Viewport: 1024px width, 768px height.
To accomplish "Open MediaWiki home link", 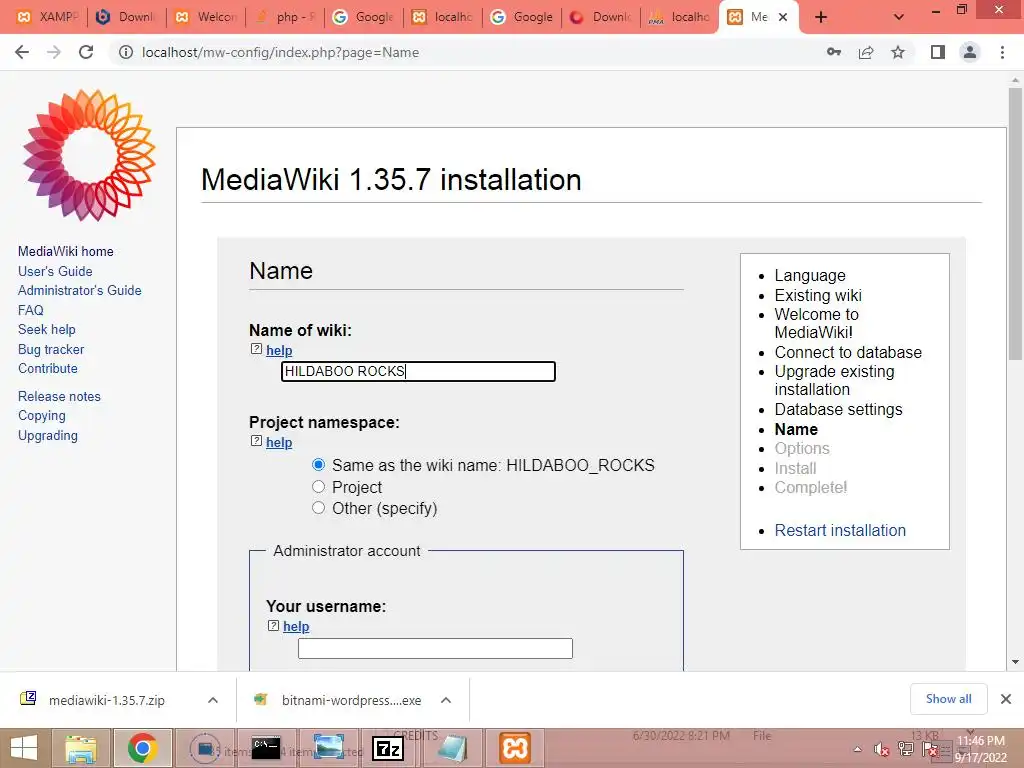I will [x=65, y=251].
